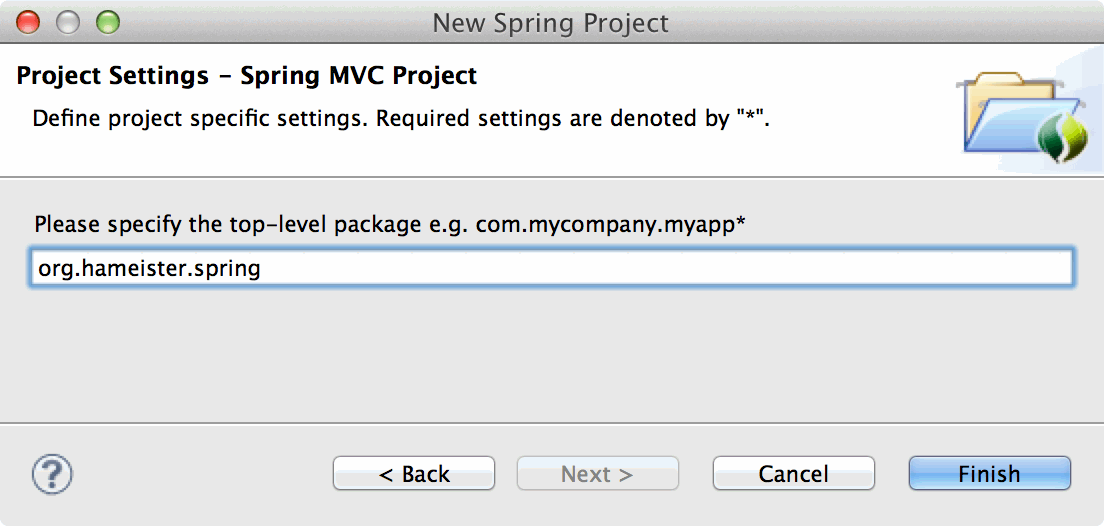Viewport: 1104px width, 526px height.
Task: Click the greyed-out 'Next >' button
Action: click(x=597, y=474)
